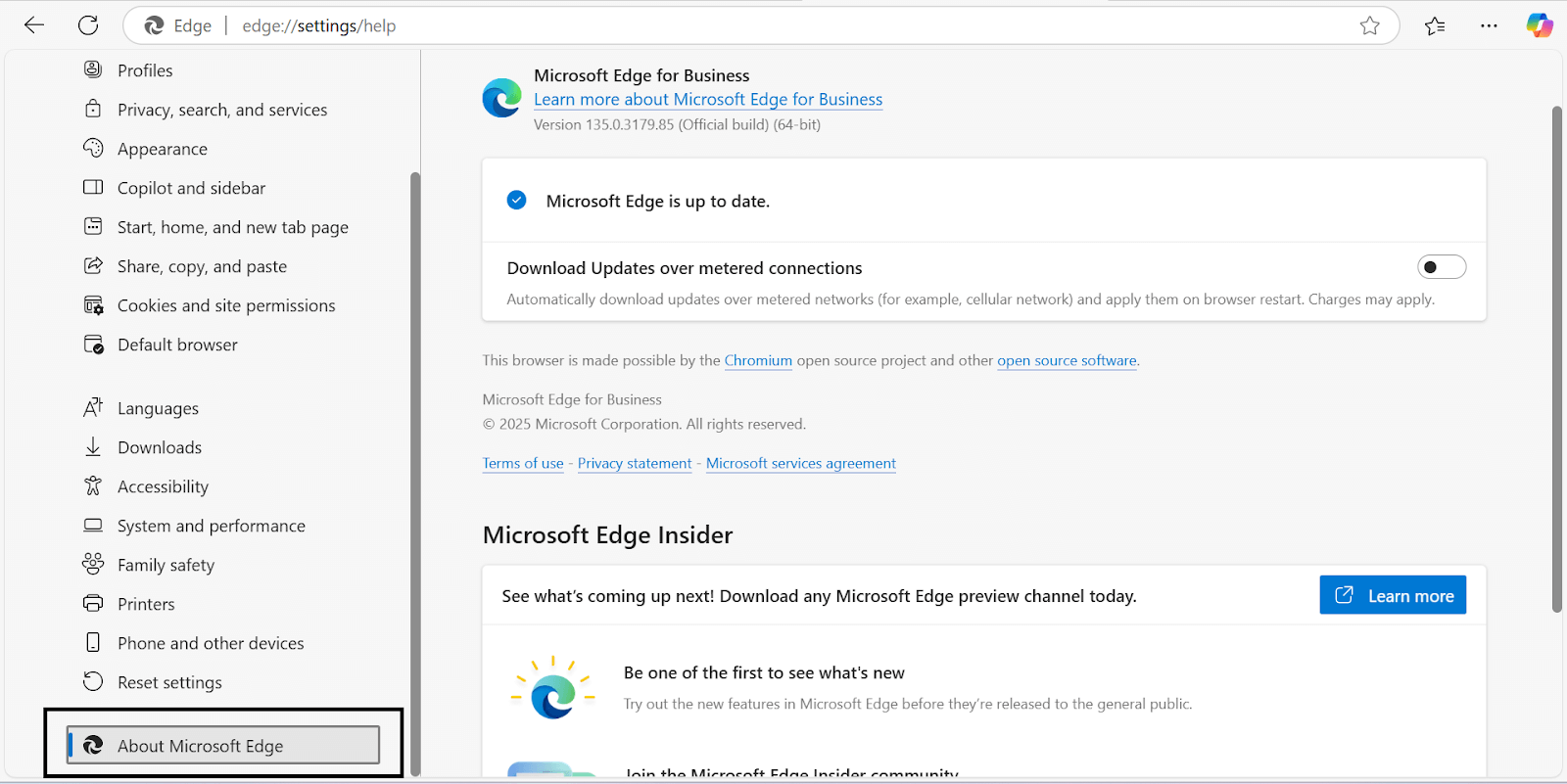
Task: Click the Insider sun Edge illustration
Action: [552, 688]
